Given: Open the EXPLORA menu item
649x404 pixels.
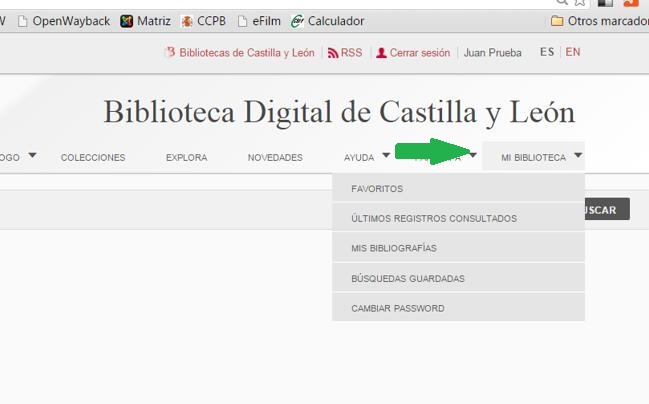Looking at the screenshot, I should click(x=187, y=158).
